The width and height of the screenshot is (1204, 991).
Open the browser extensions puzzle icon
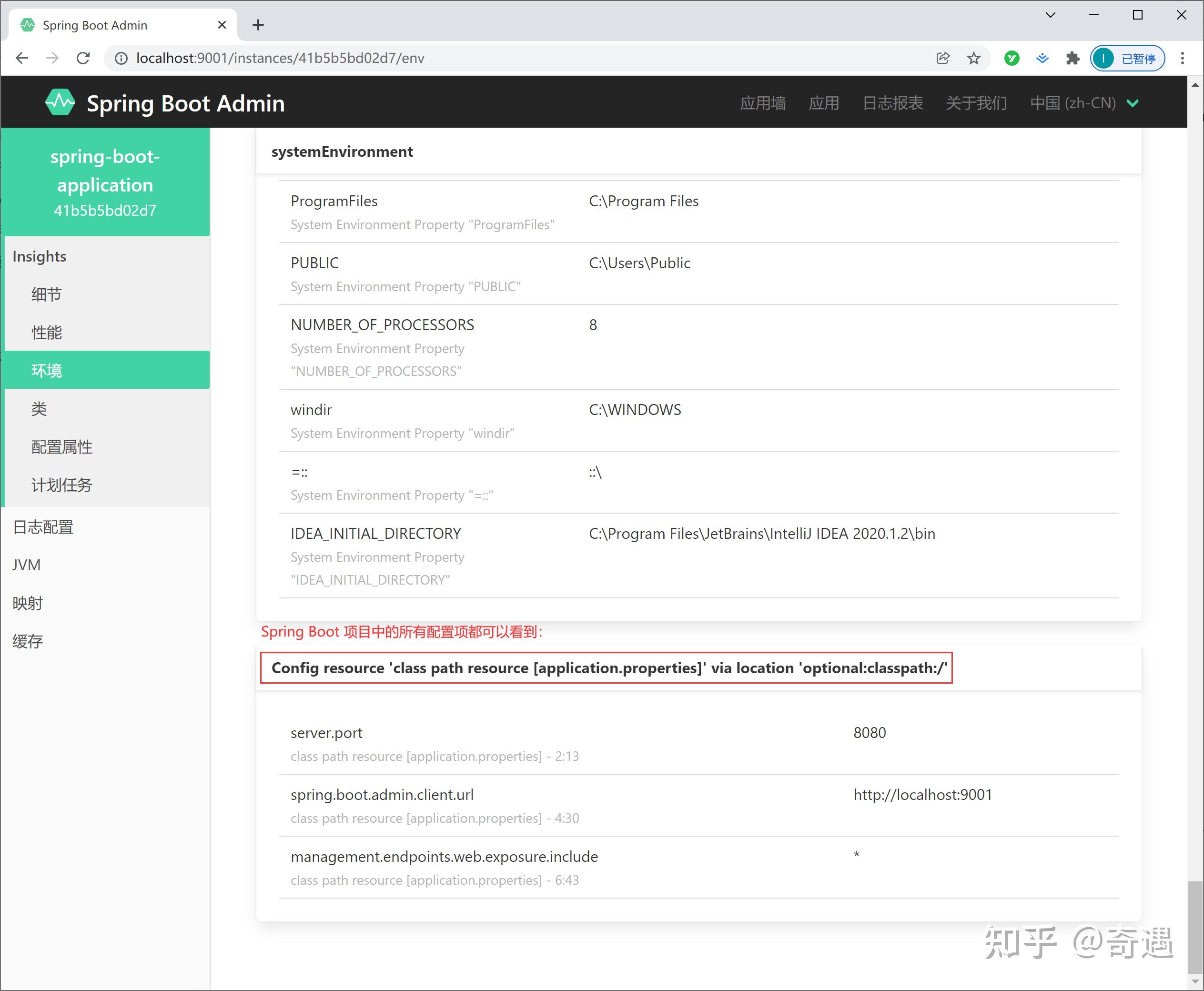(x=1072, y=58)
